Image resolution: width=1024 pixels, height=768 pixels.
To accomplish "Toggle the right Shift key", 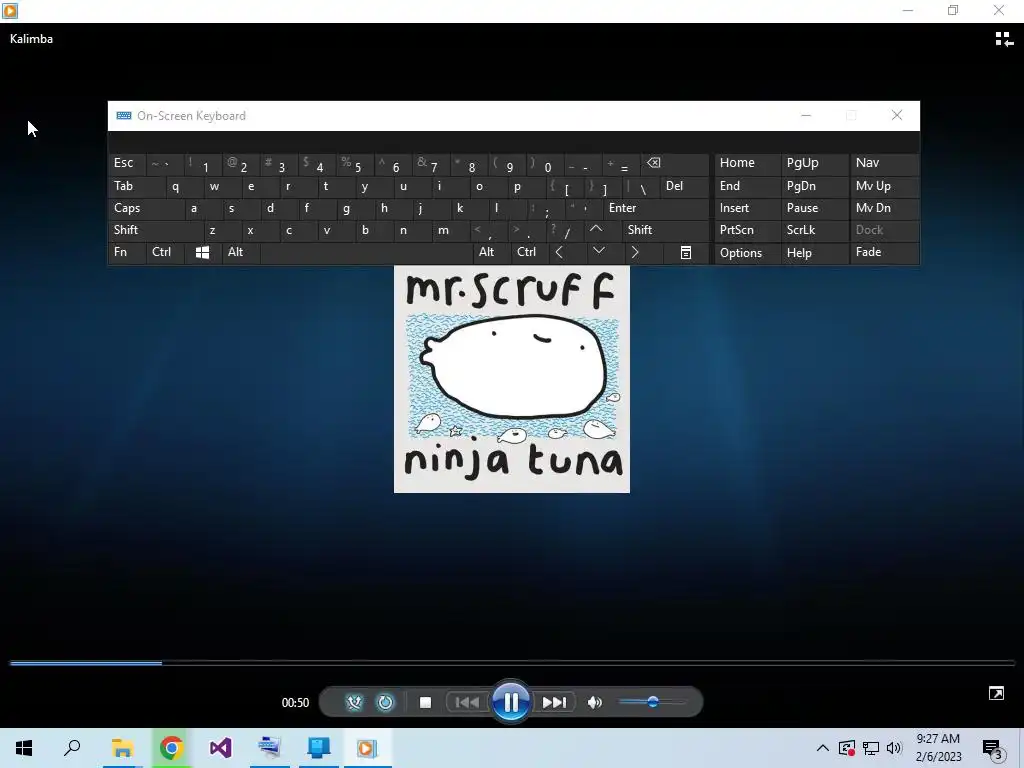I will tap(665, 230).
